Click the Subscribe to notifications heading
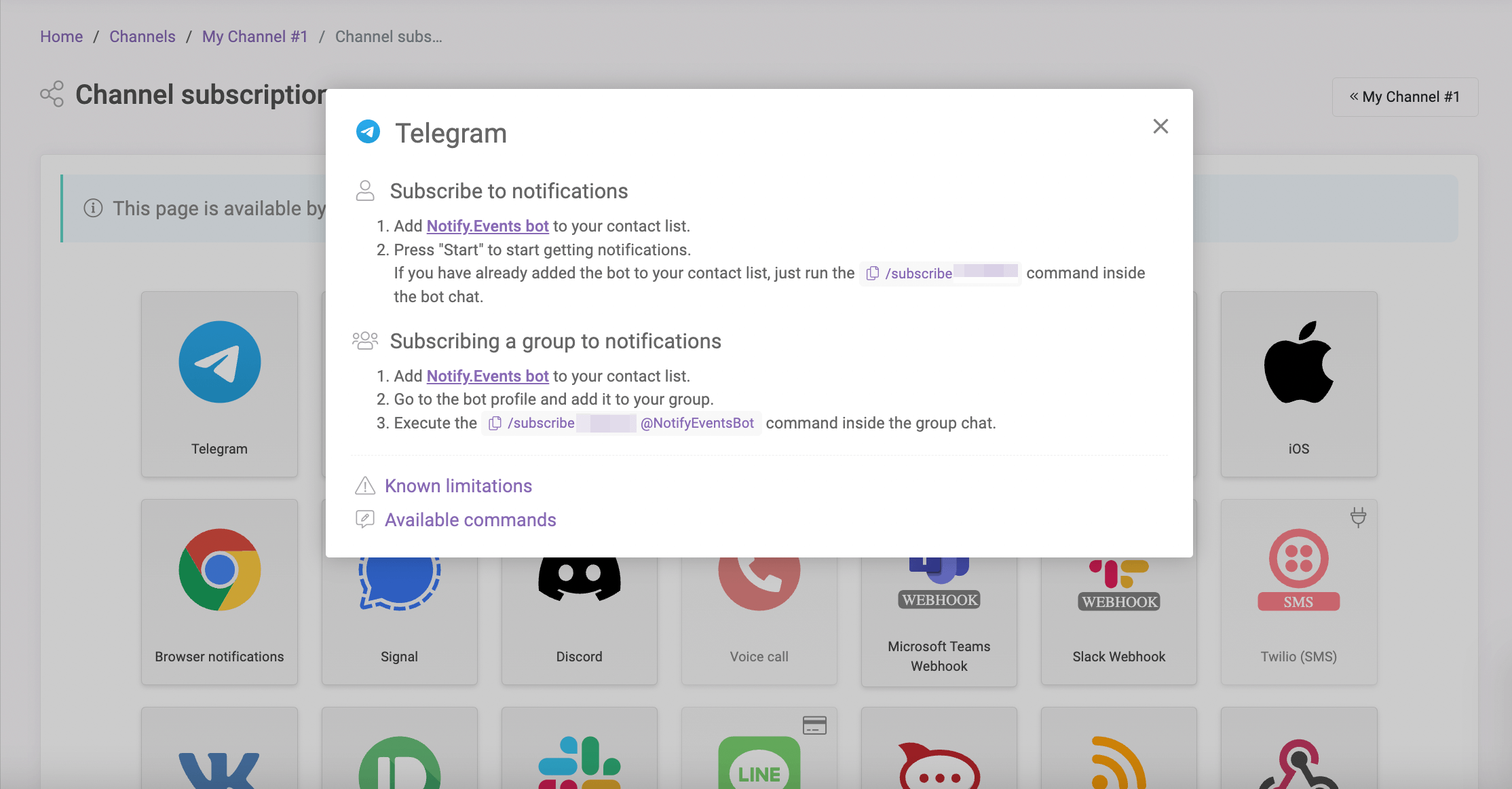1512x789 pixels. point(509,191)
